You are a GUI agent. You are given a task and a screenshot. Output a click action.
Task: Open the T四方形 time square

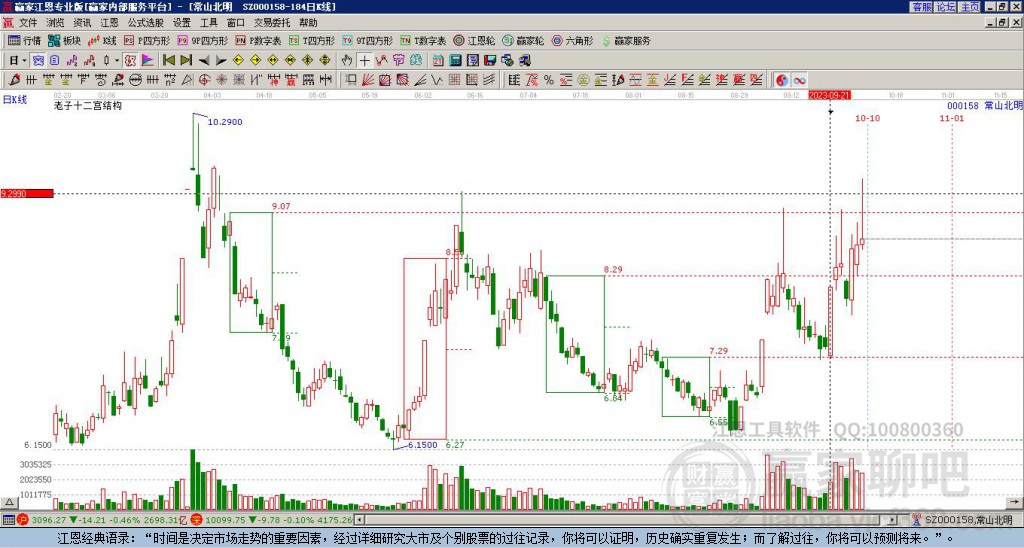(312, 40)
